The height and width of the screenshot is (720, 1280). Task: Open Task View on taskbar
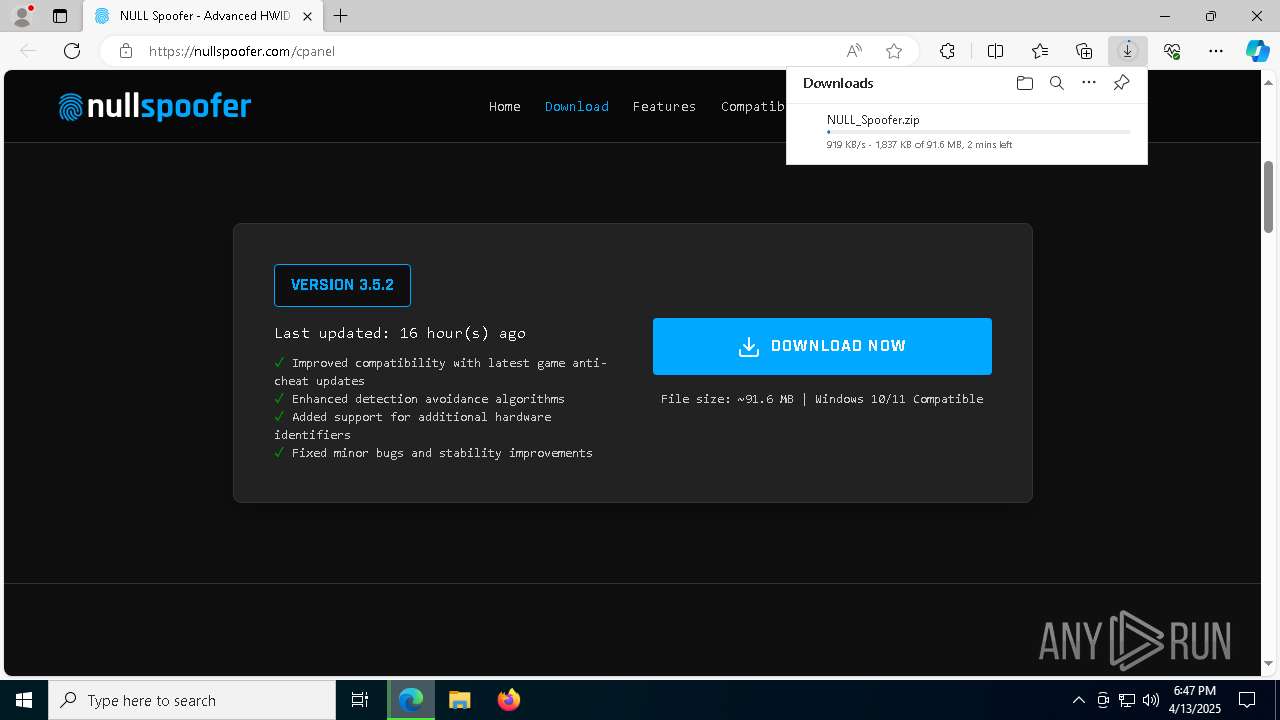click(x=360, y=700)
